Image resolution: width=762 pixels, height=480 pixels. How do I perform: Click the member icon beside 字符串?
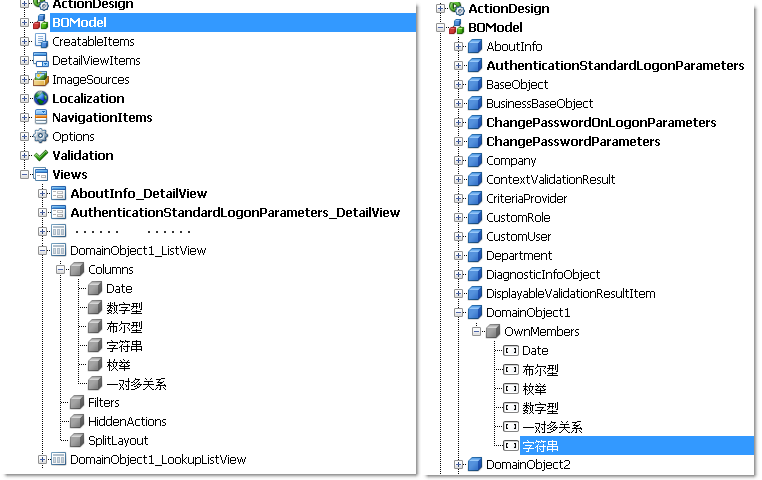[x=511, y=445]
